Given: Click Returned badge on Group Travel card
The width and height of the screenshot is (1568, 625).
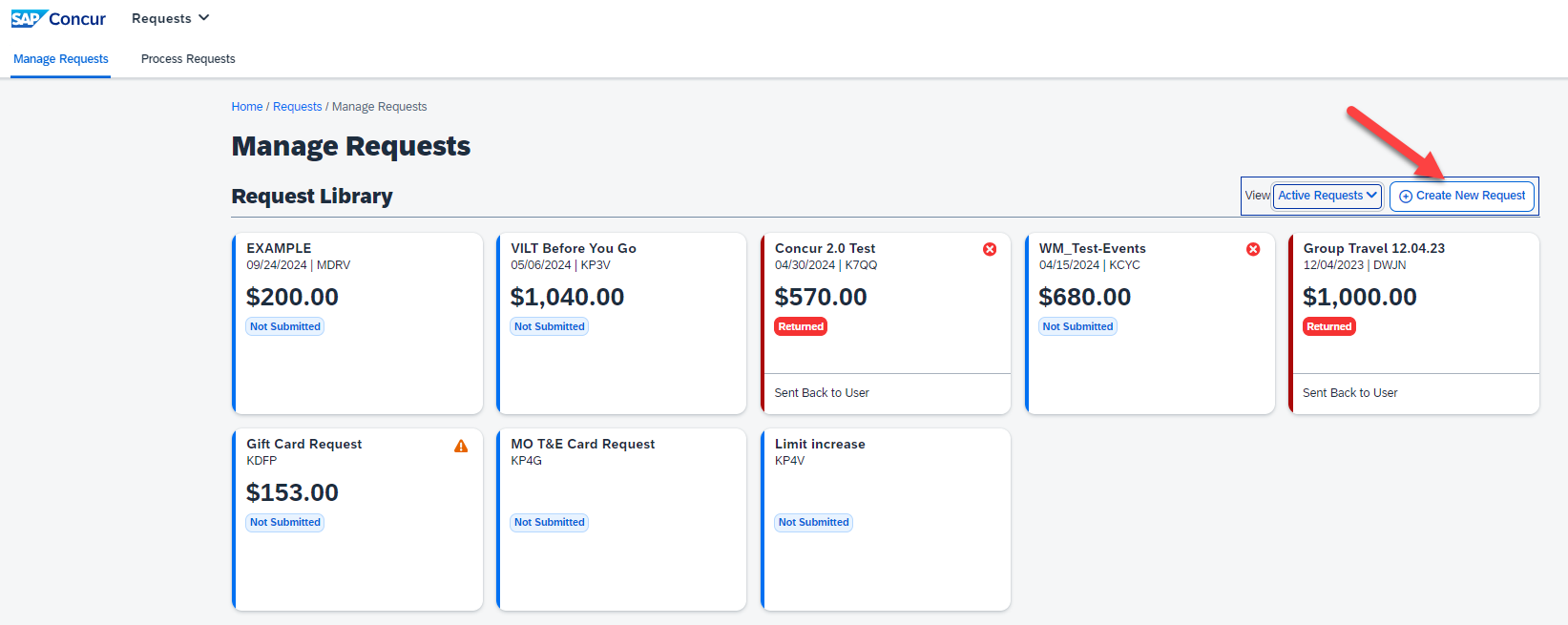Looking at the screenshot, I should [1328, 326].
